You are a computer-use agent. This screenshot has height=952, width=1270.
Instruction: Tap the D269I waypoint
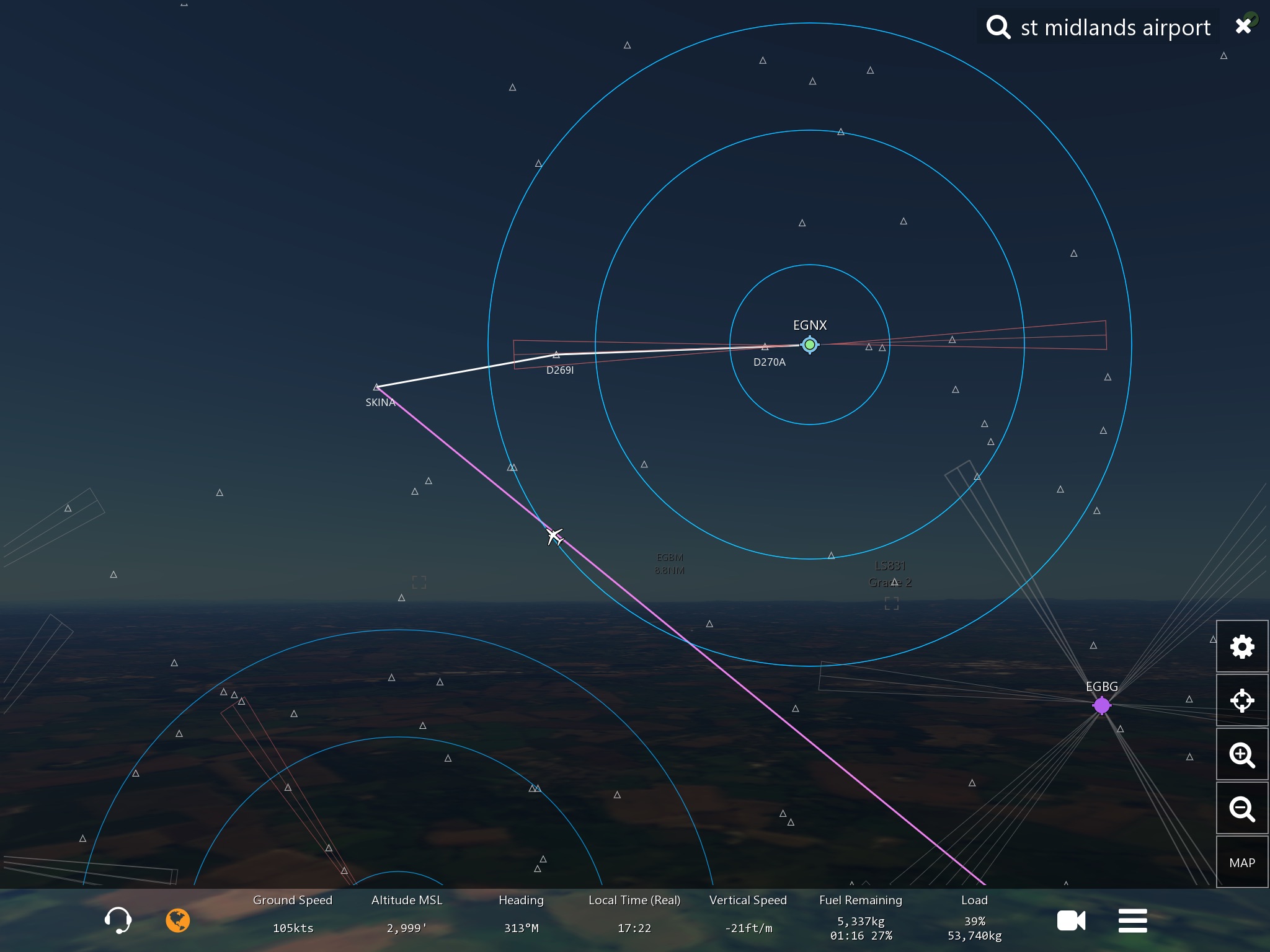coord(556,355)
